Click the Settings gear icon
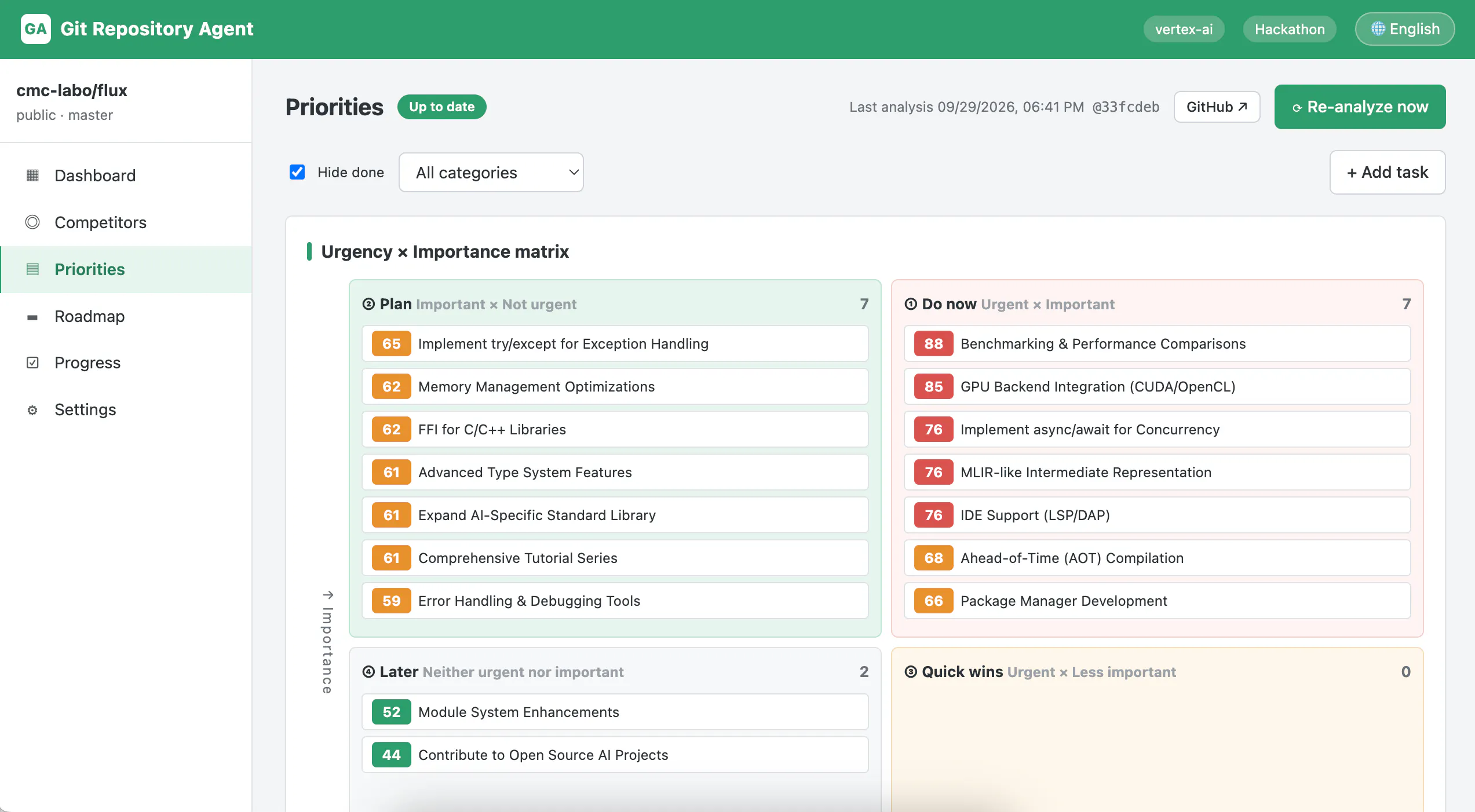Viewport: 1475px width, 812px height. coord(32,410)
